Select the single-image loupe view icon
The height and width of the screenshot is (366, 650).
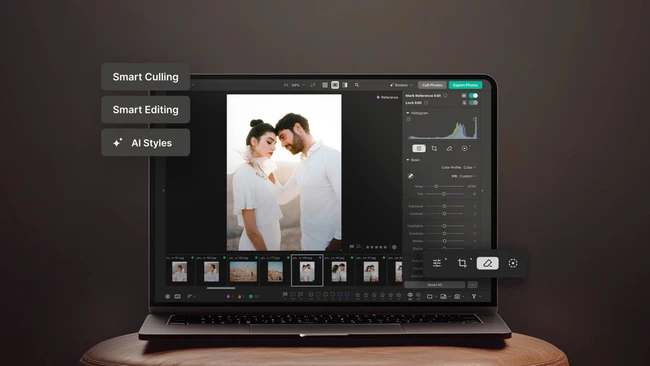click(x=335, y=85)
